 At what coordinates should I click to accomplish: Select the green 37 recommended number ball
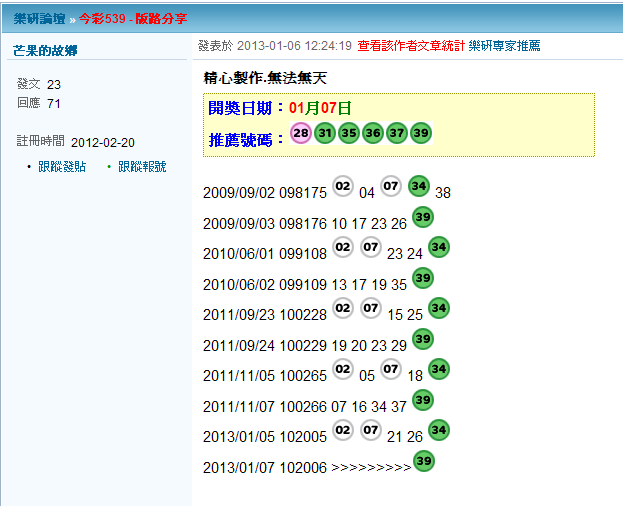tap(396, 134)
